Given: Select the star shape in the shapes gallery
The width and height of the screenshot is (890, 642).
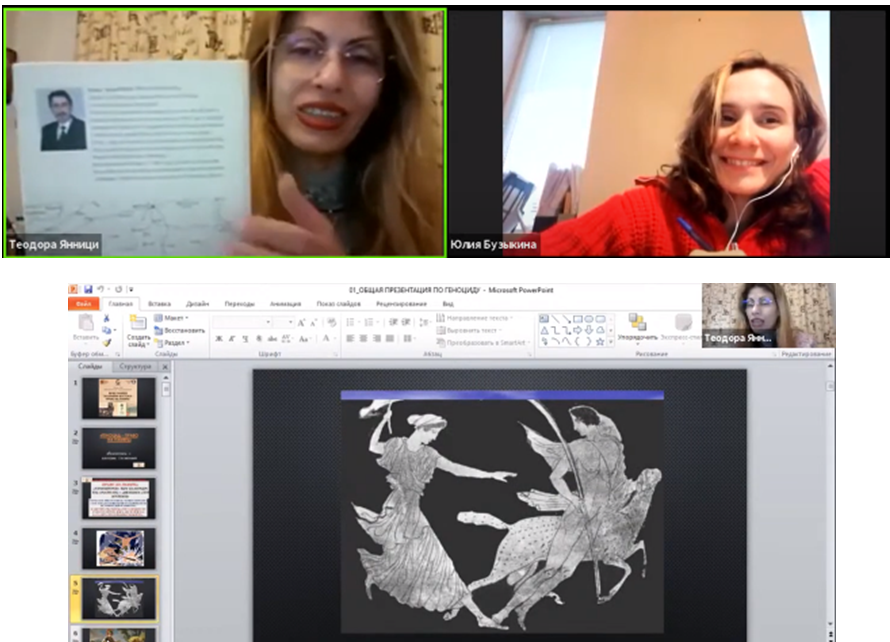Looking at the screenshot, I should (600, 342).
